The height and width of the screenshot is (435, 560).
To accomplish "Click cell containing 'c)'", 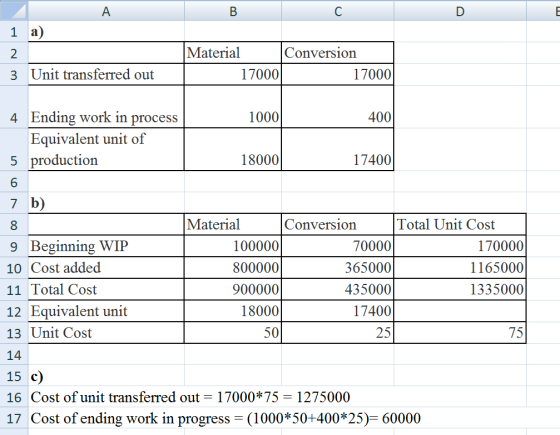I will click(x=106, y=376).
